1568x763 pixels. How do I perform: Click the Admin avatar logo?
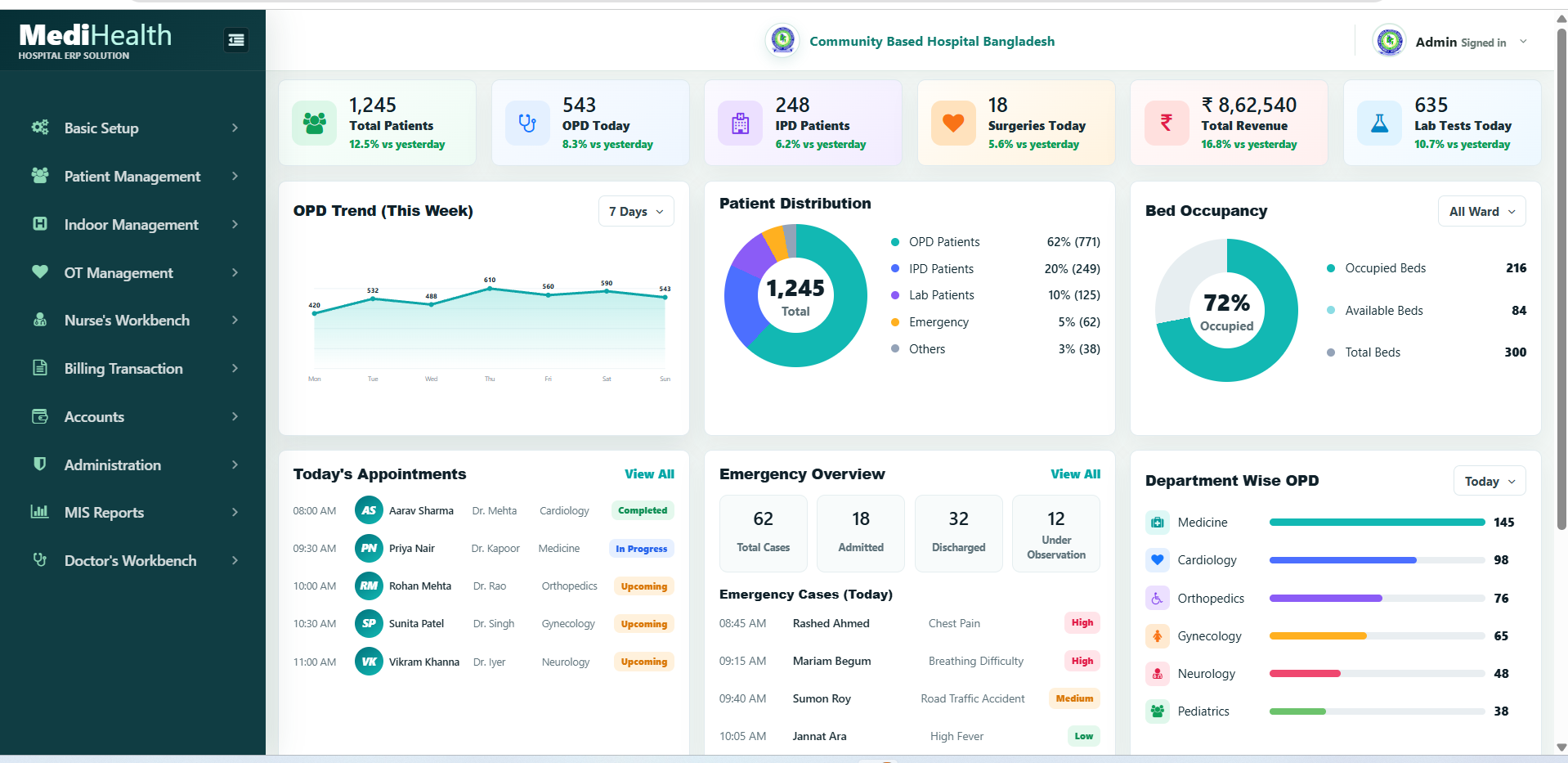tap(1389, 41)
